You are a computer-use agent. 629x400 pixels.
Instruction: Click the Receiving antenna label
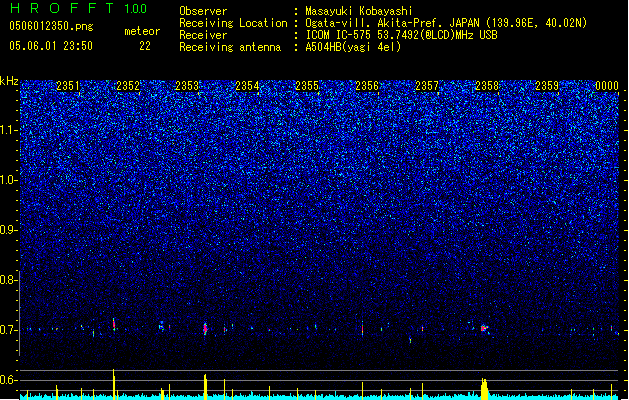point(230,47)
